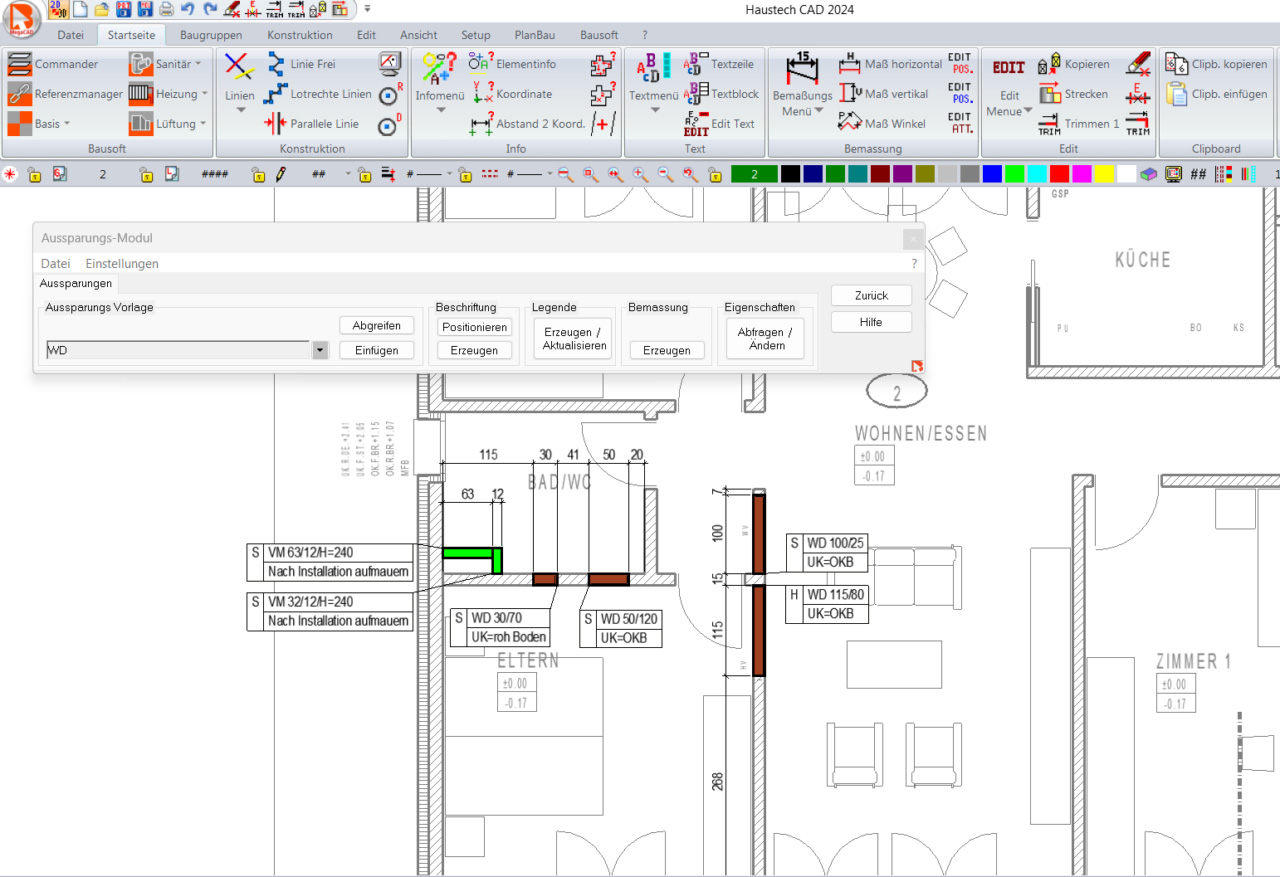Click the Clipb. einfügen icon
The image size is (1280, 877).
(1217, 94)
